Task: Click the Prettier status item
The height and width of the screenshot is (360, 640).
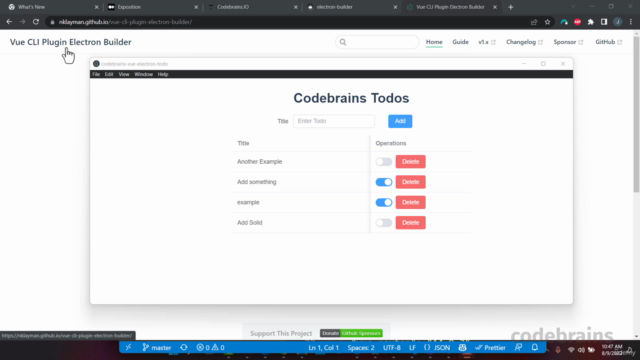Action: (490, 348)
